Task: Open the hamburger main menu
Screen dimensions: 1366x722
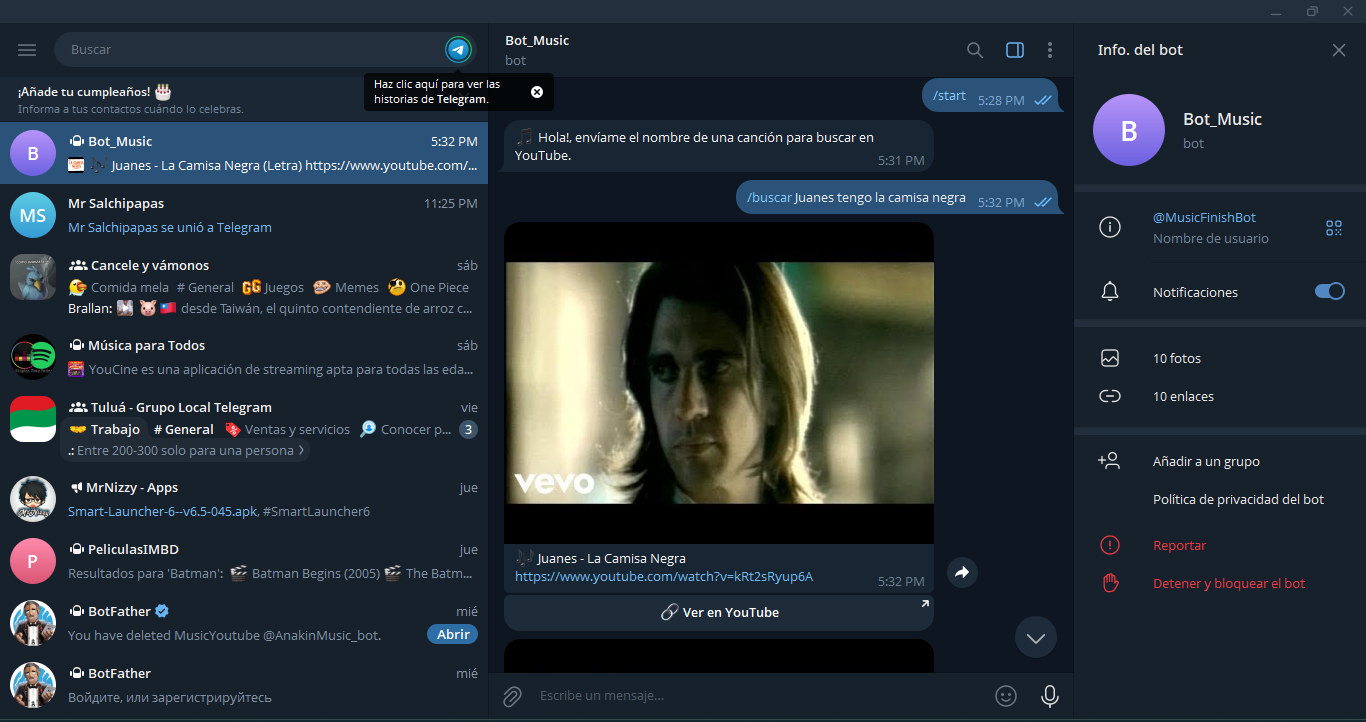Action: click(27, 50)
